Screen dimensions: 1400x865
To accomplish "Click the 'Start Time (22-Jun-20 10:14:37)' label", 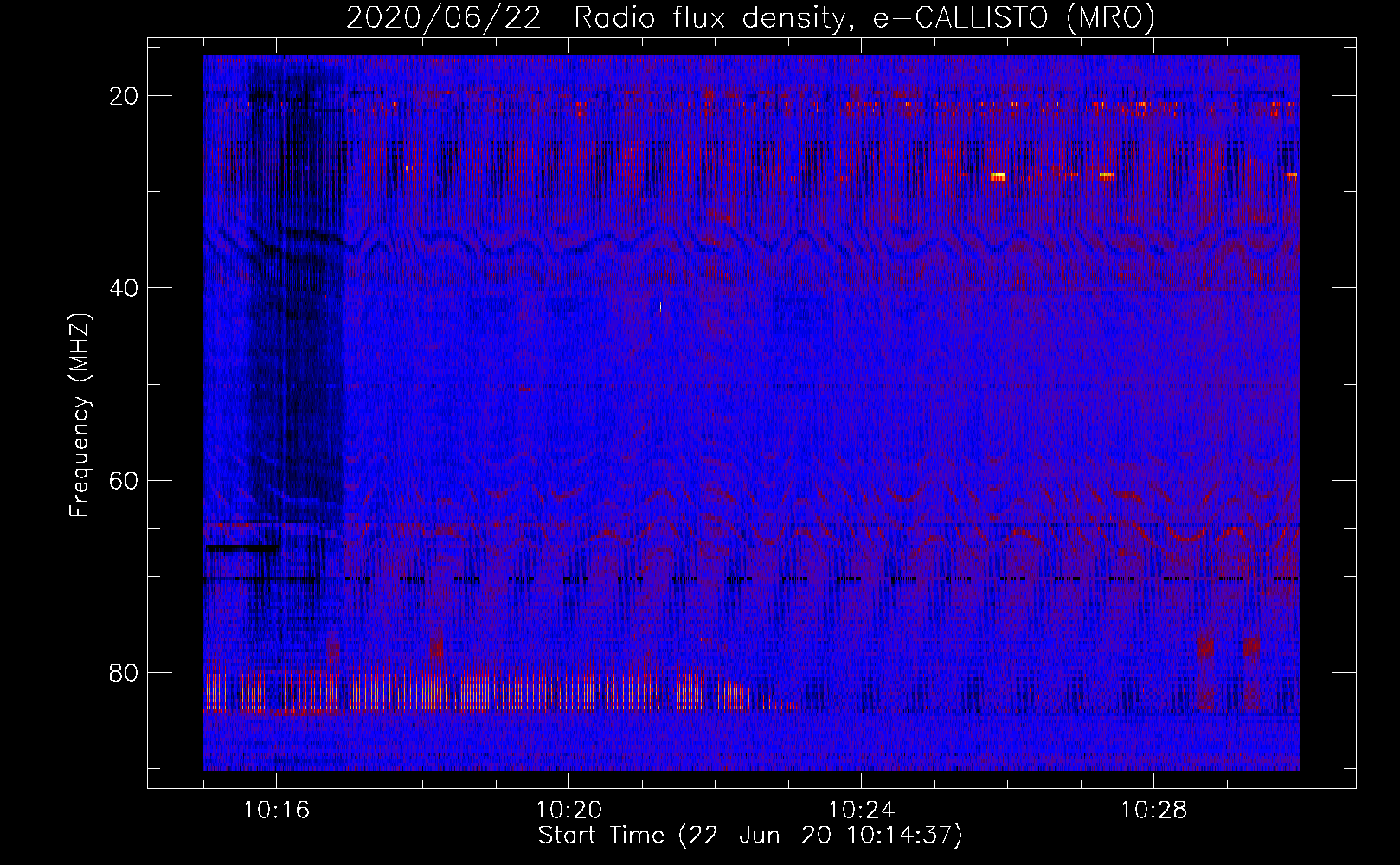I will [750, 836].
